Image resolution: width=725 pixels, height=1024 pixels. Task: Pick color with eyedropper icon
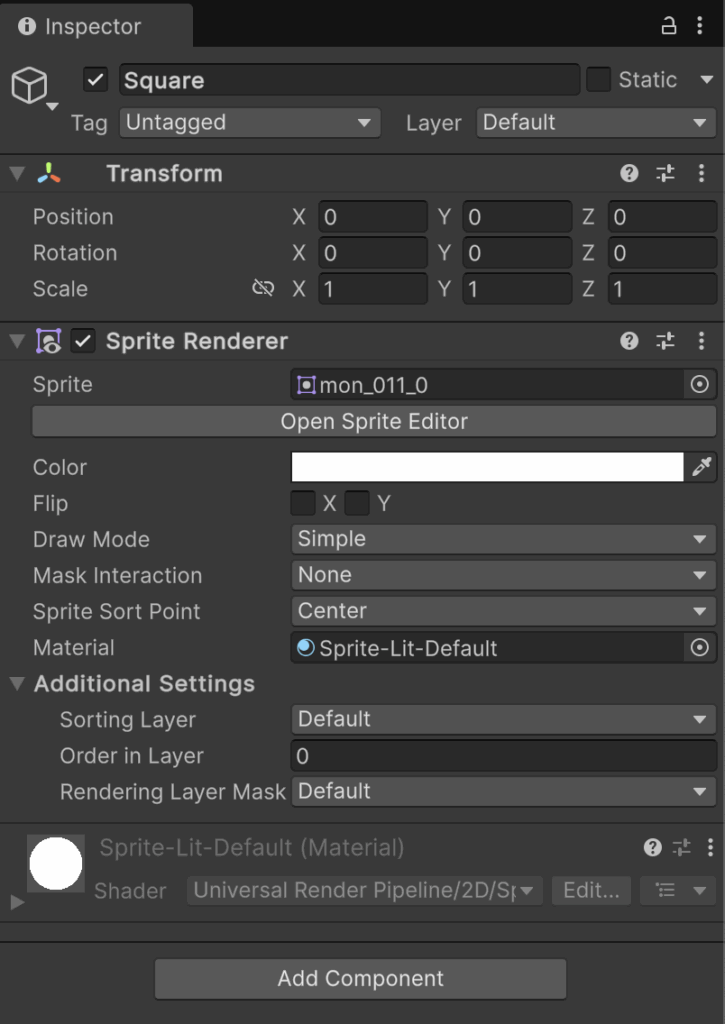click(x=701, y=467)
